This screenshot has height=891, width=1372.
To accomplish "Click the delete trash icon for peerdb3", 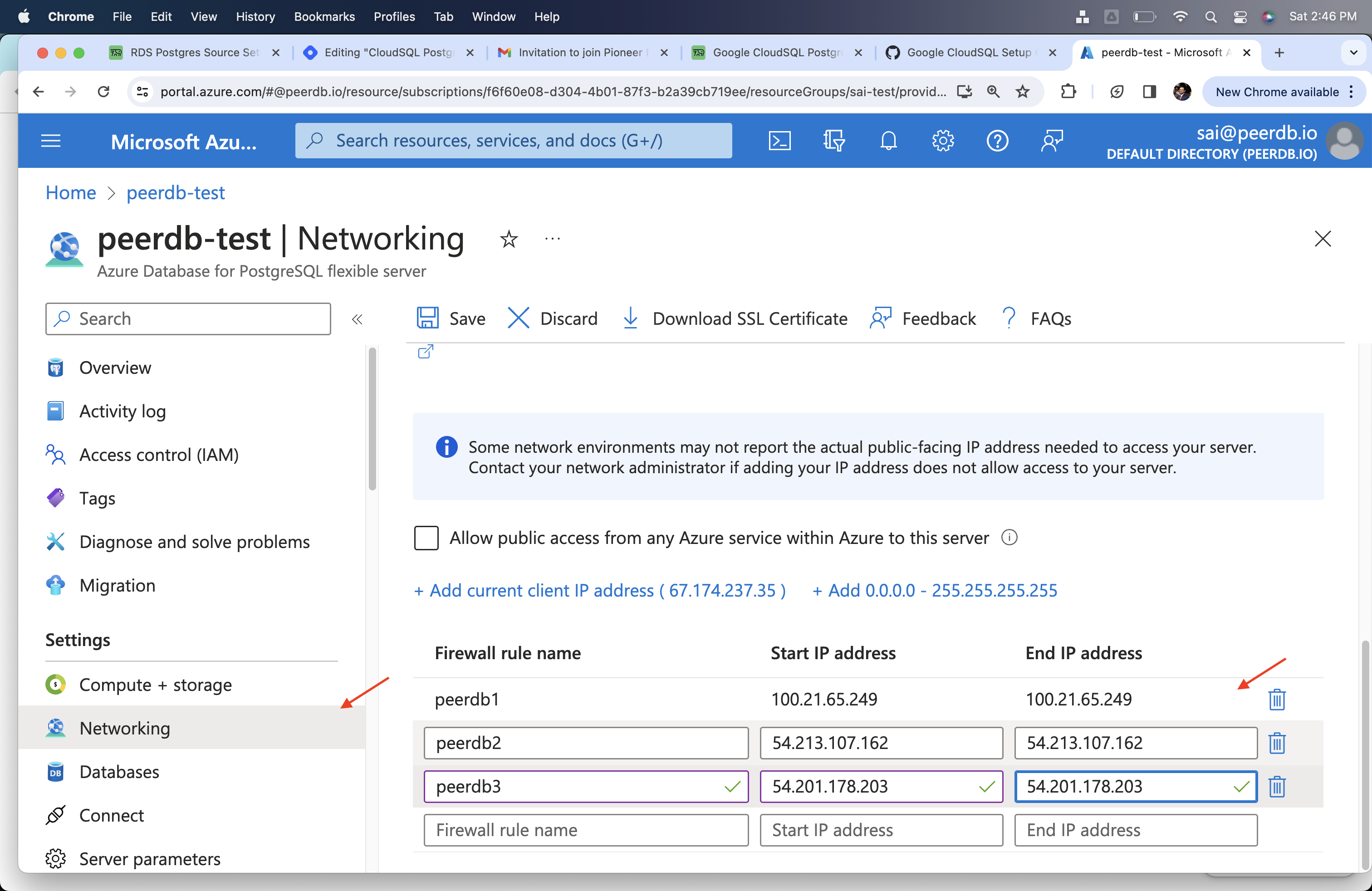I will pyautogui.click(x=1277, y=786).
